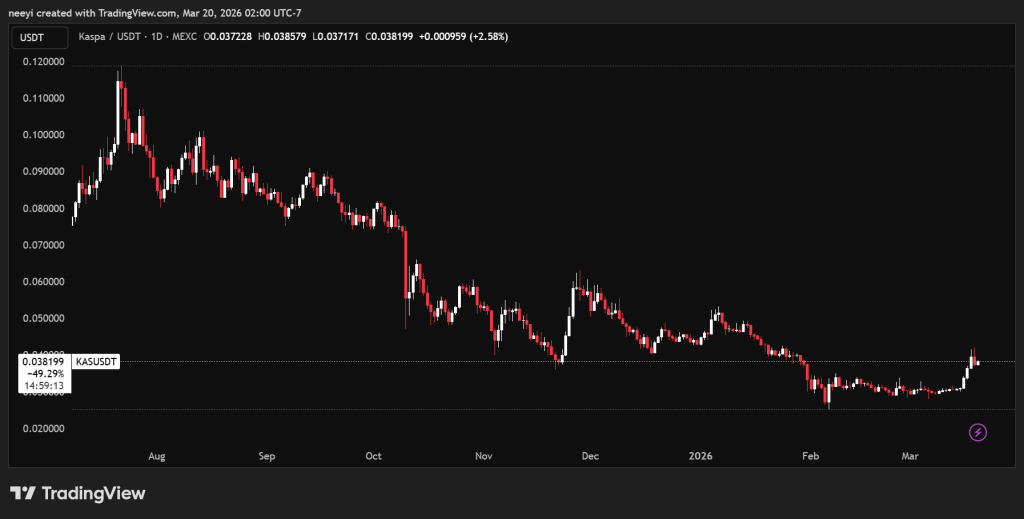Click the Oct label on time axis
The width and height of the screenshot is (1024, 519).
pyautogui.click(x=374, y=456)
